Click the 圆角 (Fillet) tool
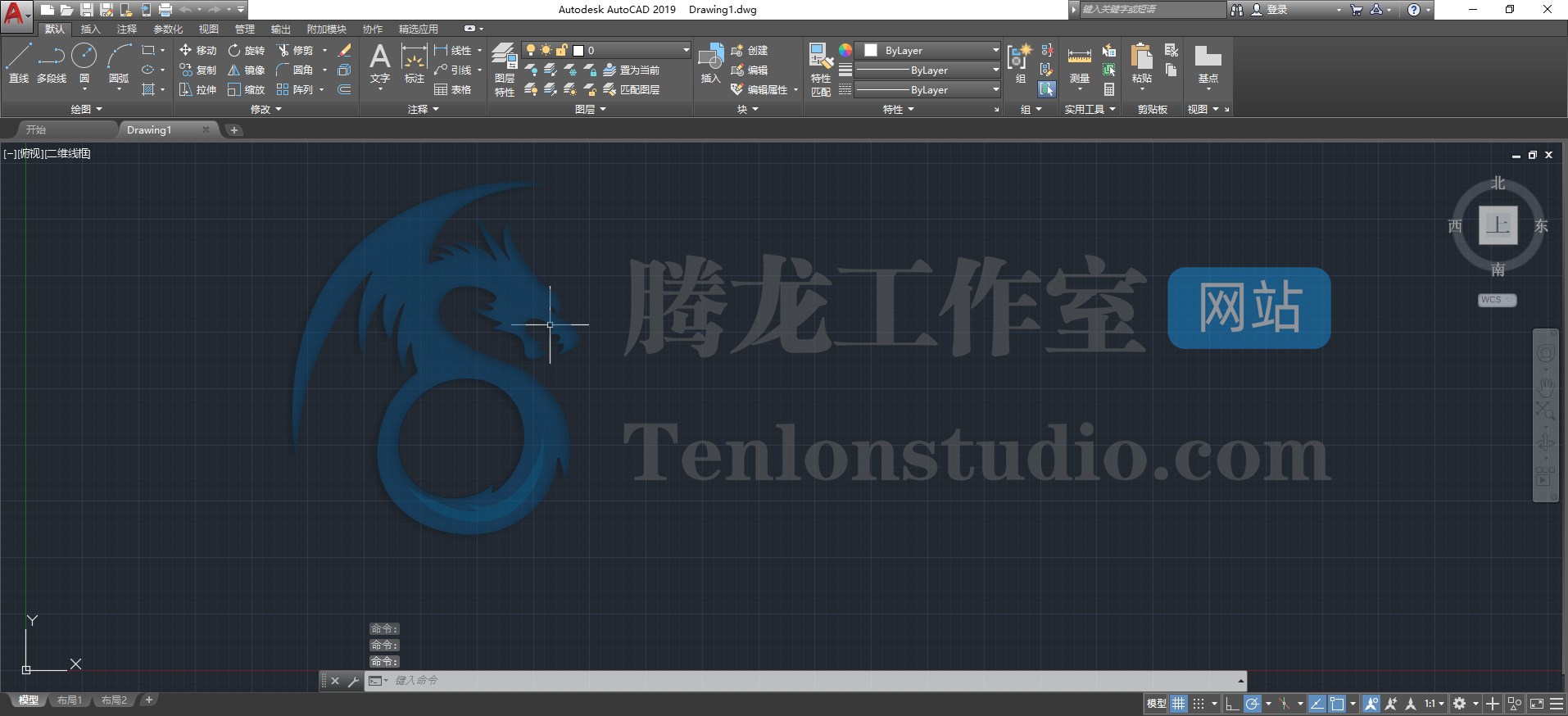Image resolution: width=1568 pixels, height=716 pixels. coord(295,70)
